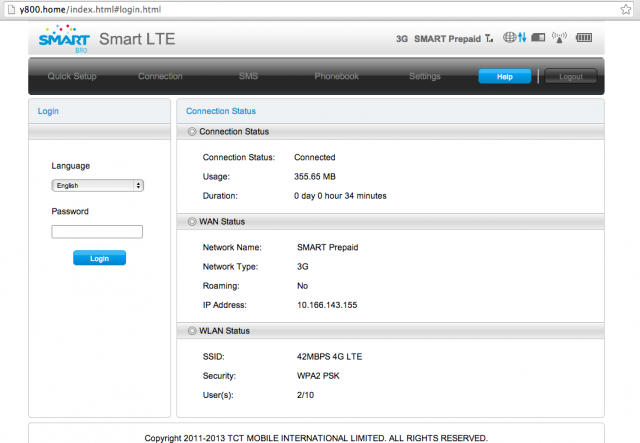
Task: Click the blue Login button
Action: [100, 258]
